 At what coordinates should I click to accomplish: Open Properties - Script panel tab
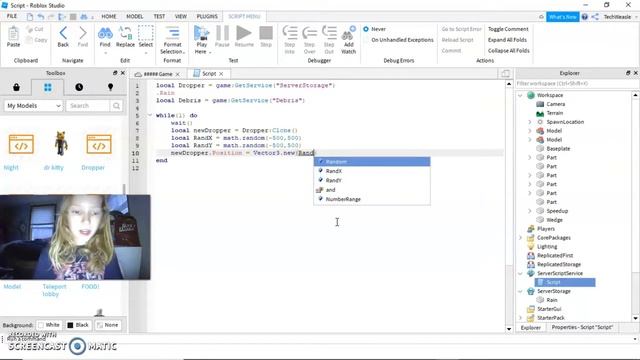click(x=582, y=327)
